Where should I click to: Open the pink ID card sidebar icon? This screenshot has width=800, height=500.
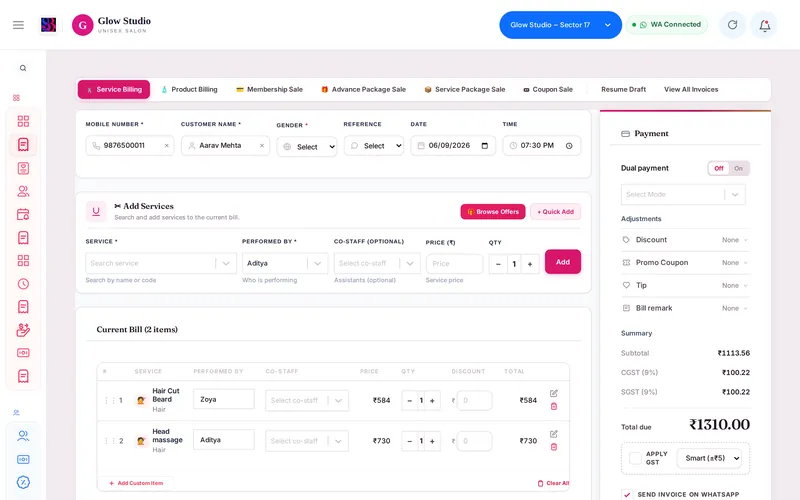click(23, 168)
